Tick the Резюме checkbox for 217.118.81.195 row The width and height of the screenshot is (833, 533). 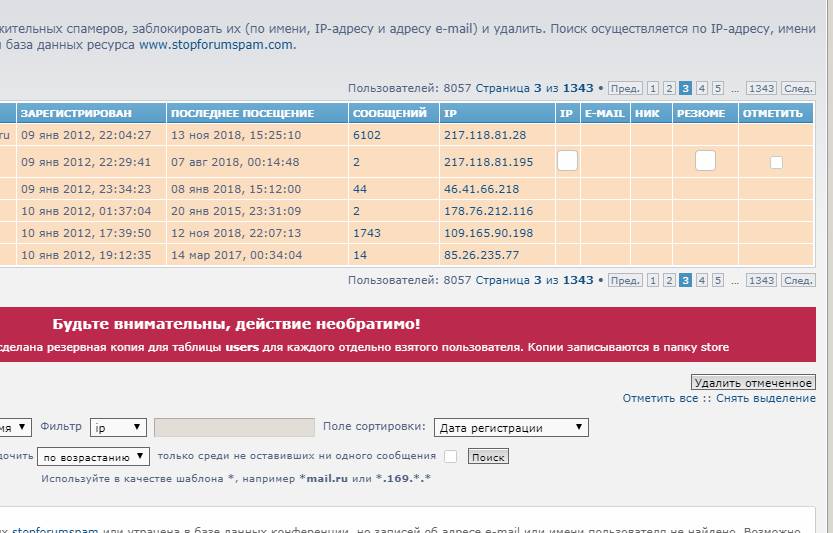pos(706,160)
